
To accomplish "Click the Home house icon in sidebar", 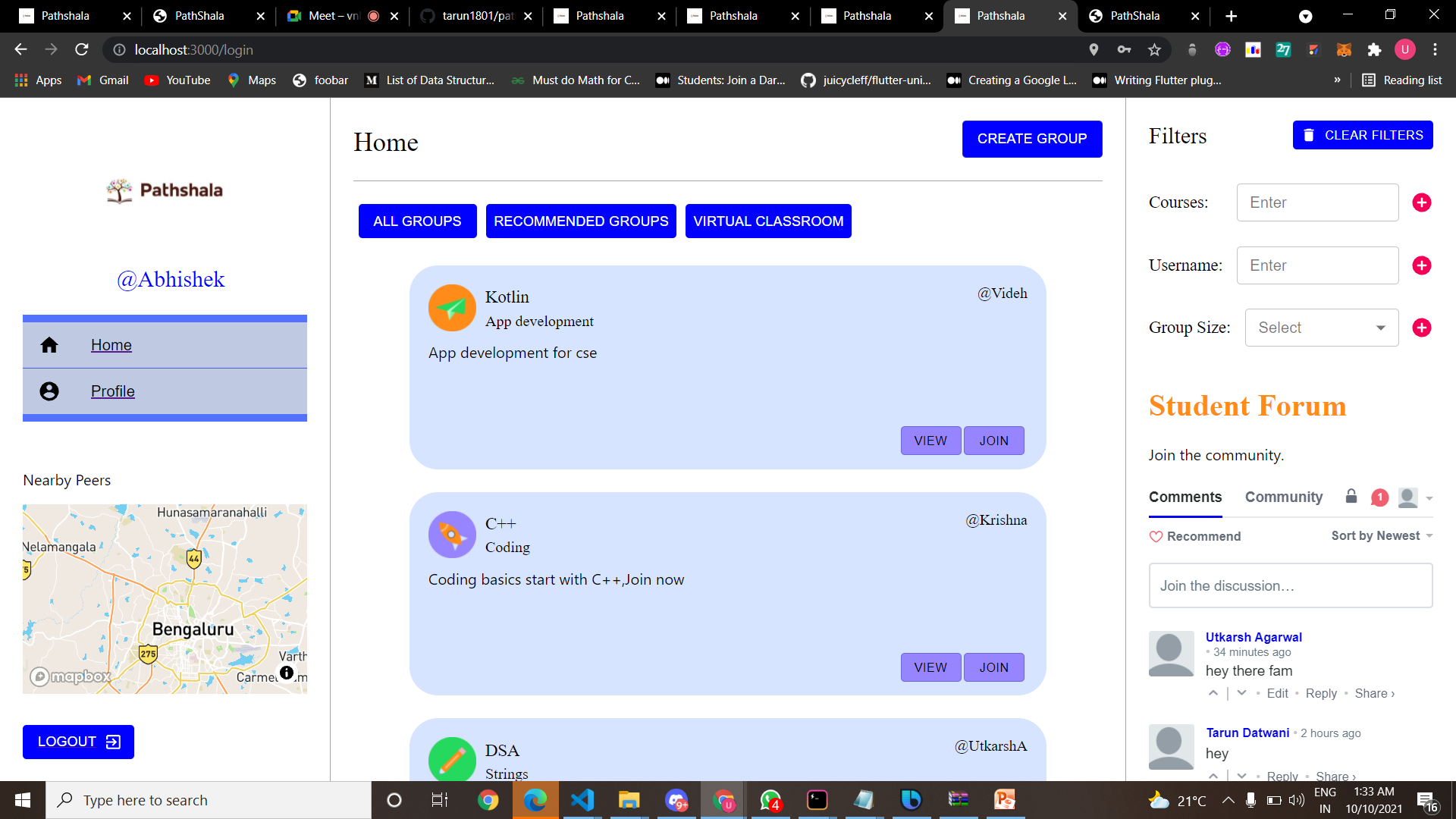I will point(49,345).
